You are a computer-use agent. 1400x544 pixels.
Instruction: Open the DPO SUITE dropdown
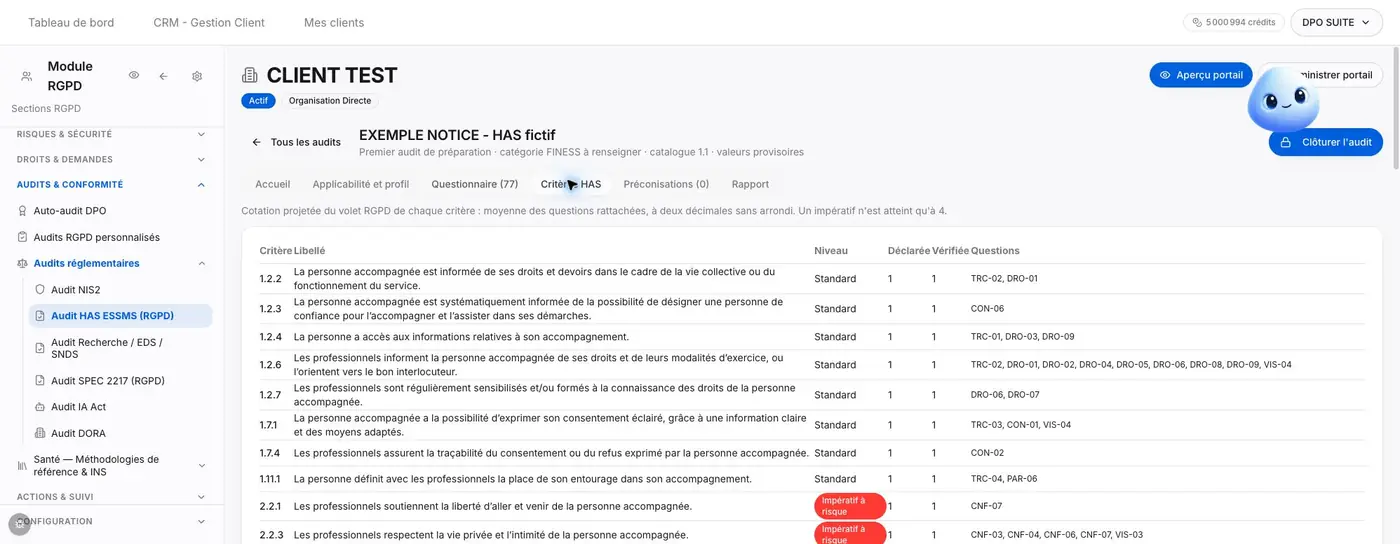(1336, 22)
